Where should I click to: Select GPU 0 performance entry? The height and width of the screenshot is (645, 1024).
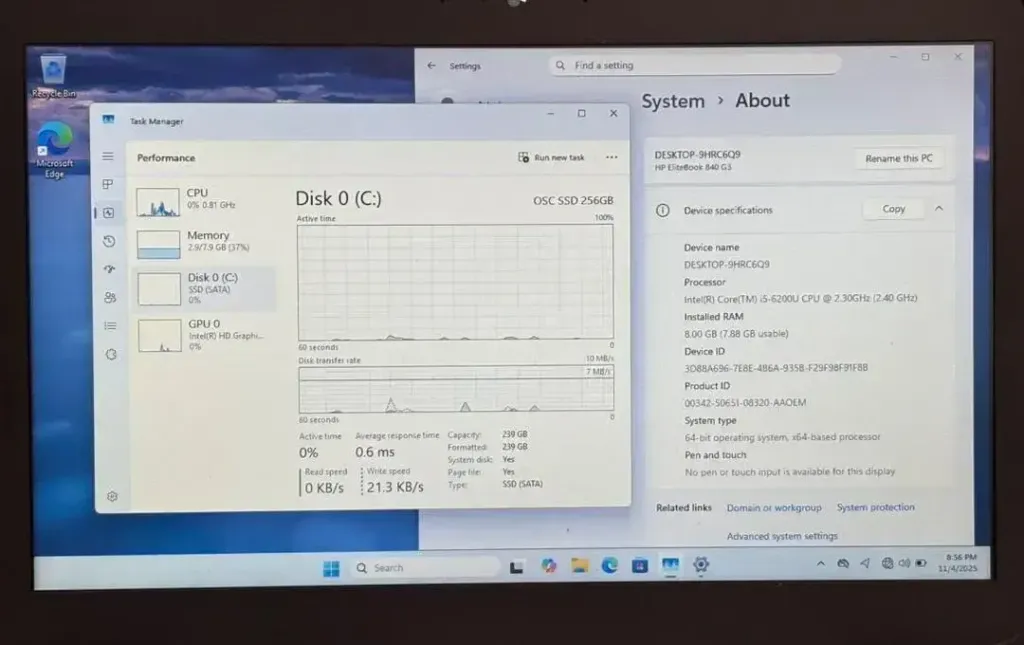coord(204,333)
